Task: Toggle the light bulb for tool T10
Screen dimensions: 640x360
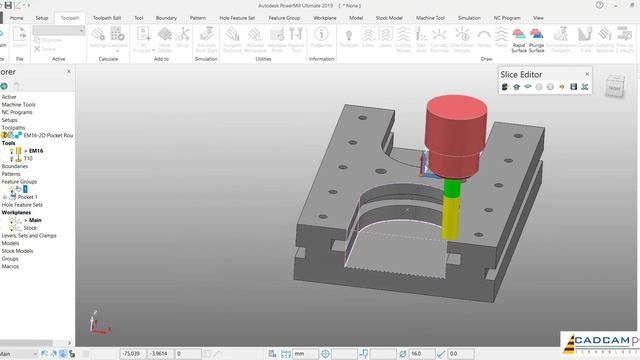Action: tap(11, 158)
